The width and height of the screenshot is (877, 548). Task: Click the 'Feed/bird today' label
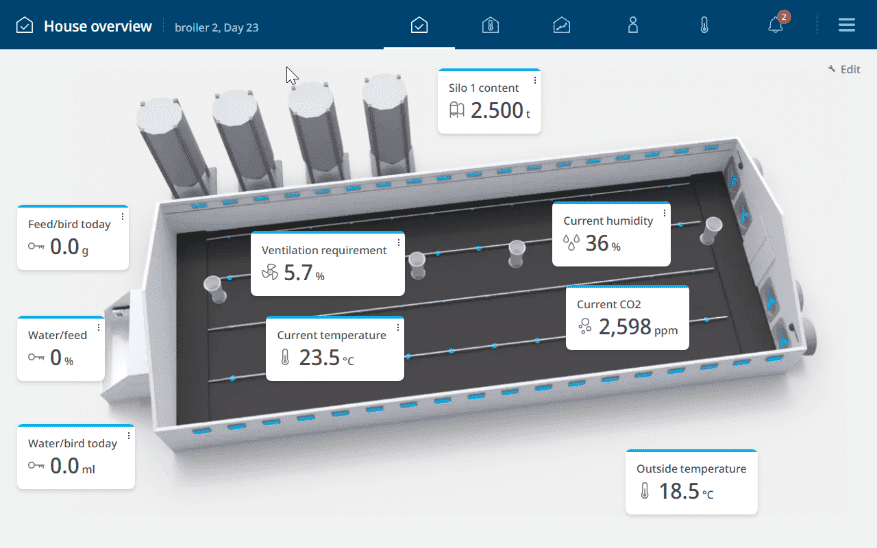69,224
